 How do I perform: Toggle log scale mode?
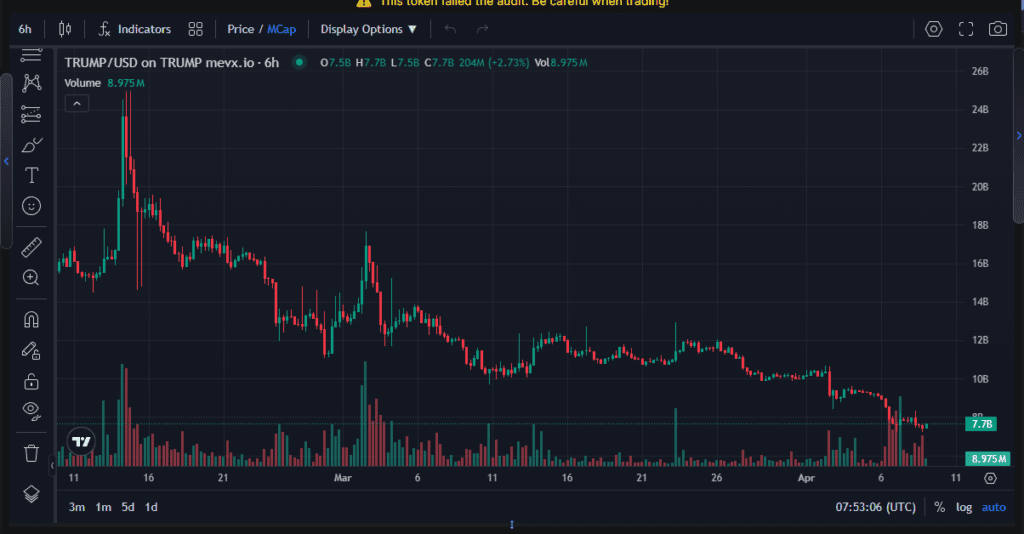click(964, 507)
